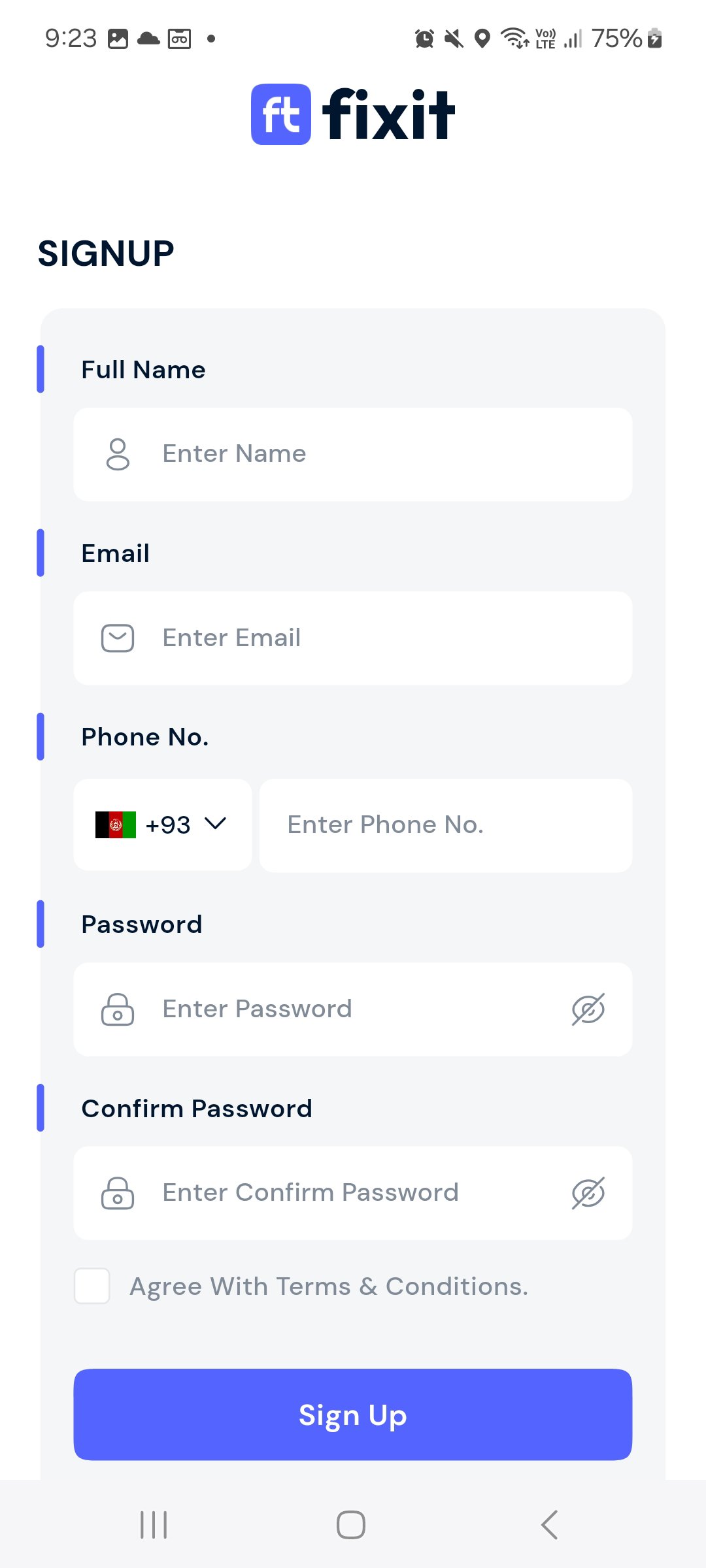This screenshot has height=1568, width=706.
Task: Tap the Enter Phone No. field
Action: pos(446,825)
